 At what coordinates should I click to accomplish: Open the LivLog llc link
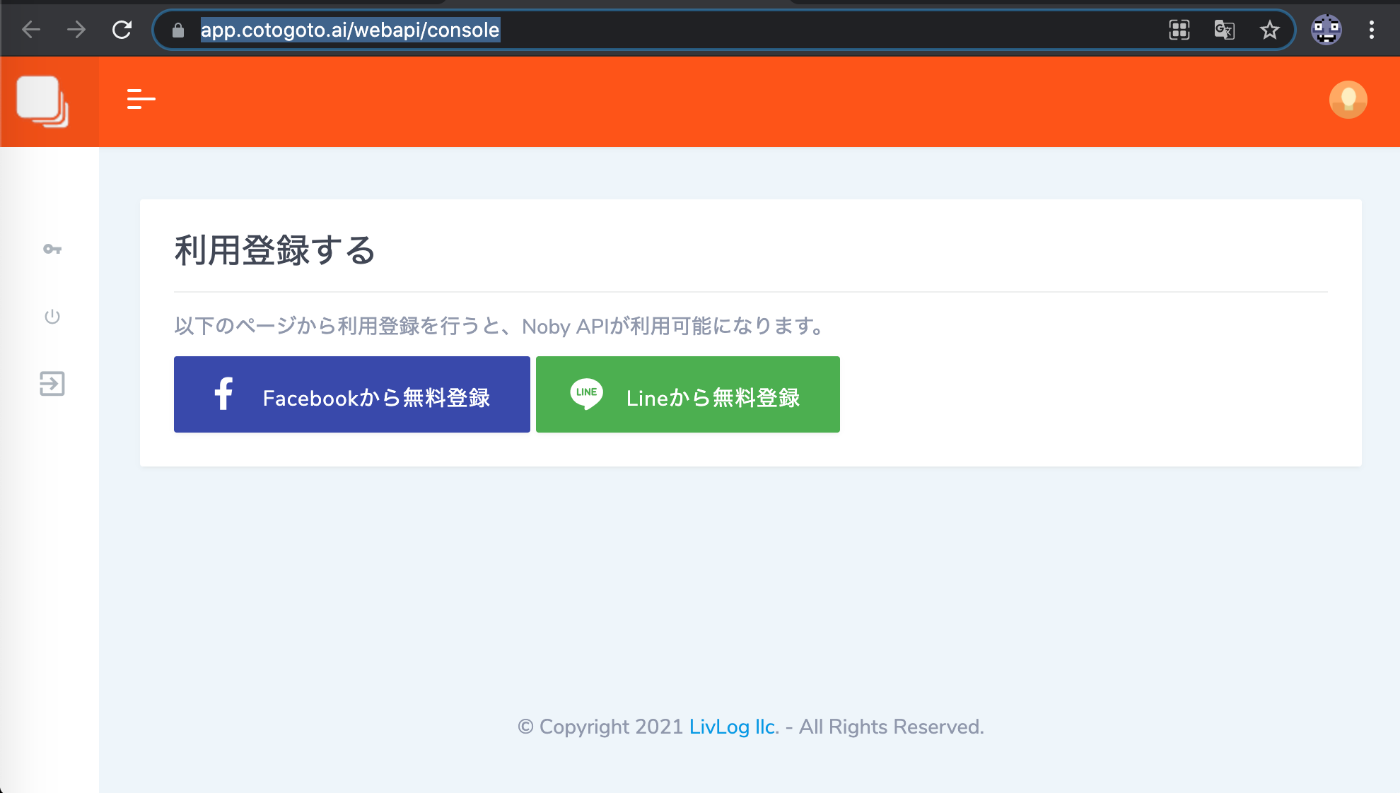point(732,727)
